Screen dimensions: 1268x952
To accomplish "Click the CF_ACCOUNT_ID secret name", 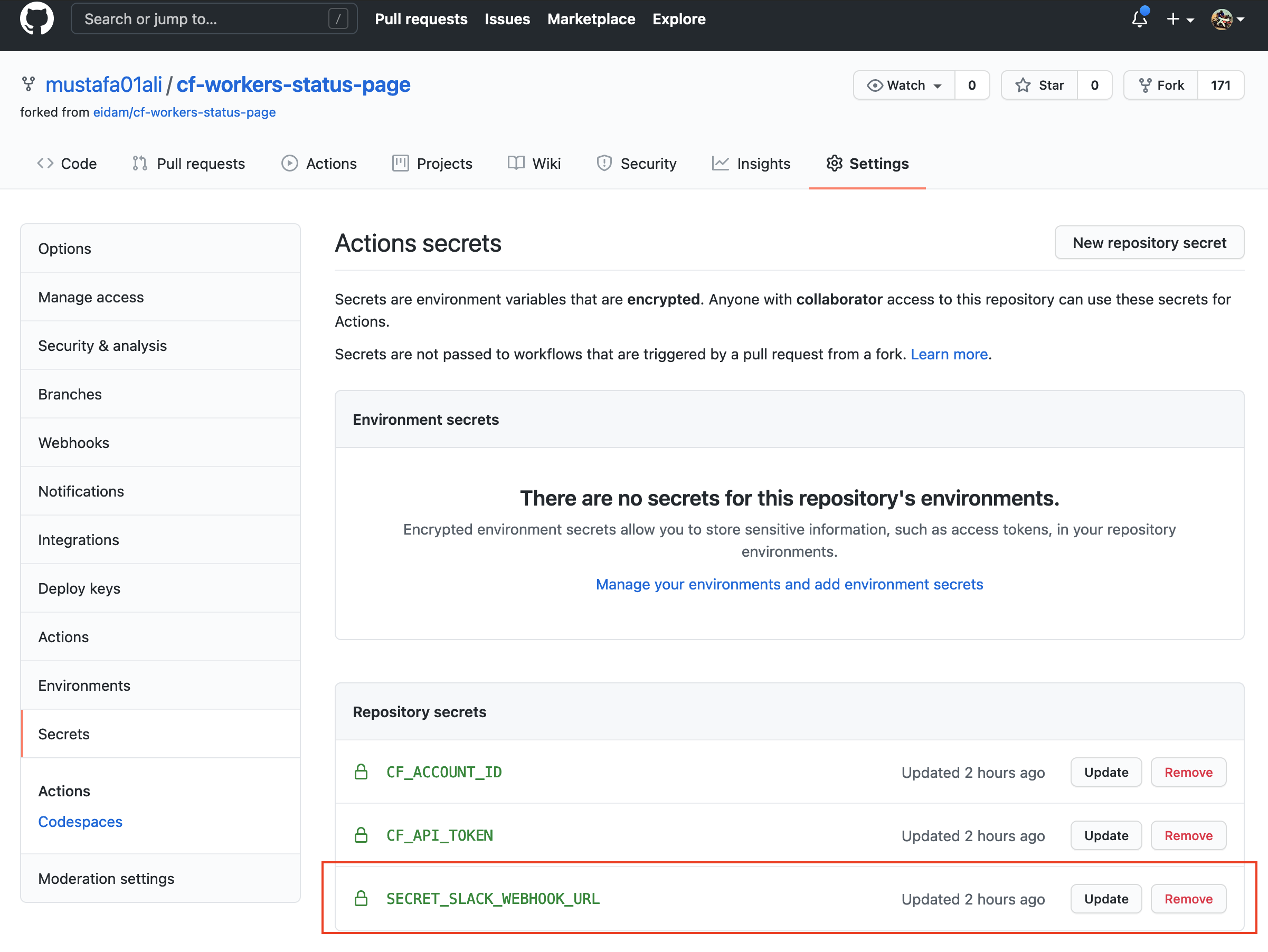I will coord(444,772).
